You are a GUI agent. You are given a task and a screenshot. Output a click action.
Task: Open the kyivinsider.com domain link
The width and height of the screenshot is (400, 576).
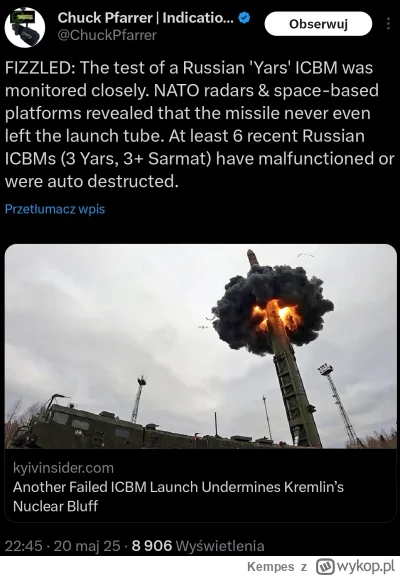pos(63,468)
